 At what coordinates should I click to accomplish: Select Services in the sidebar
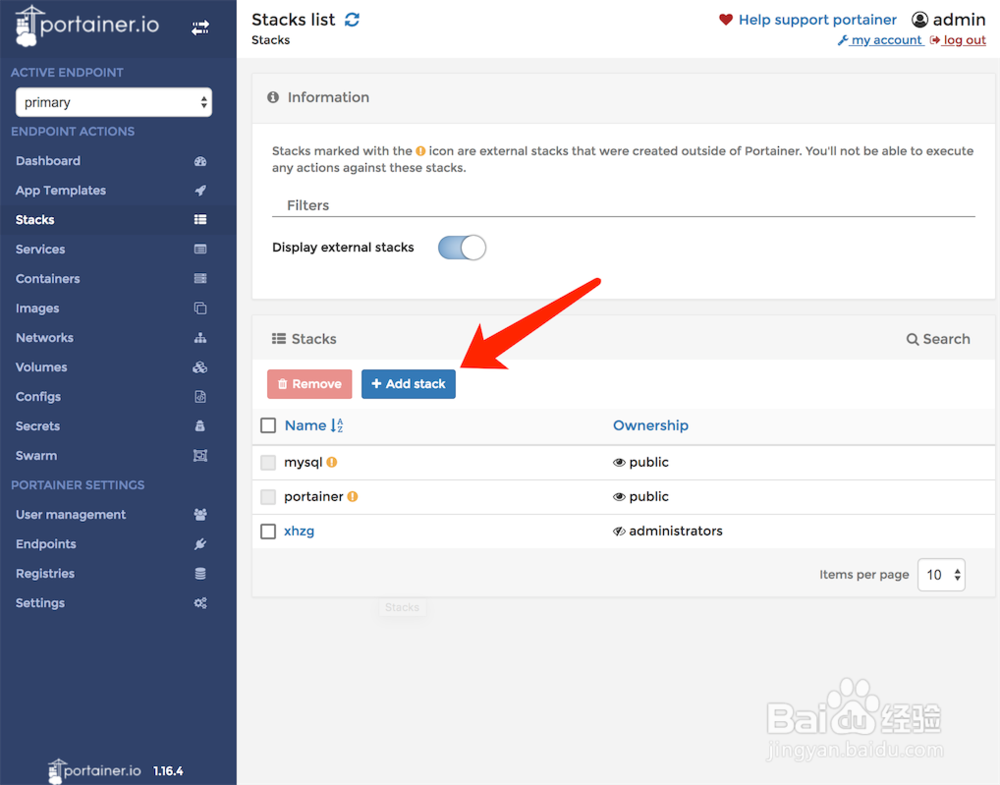40,249
